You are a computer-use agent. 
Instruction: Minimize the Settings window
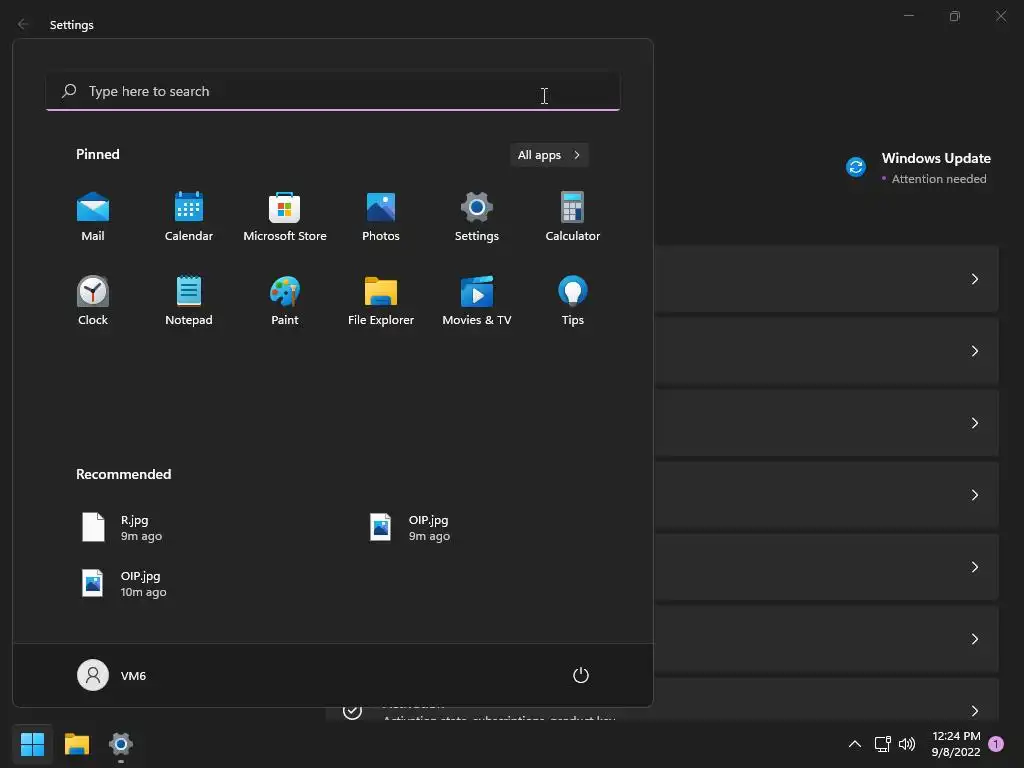[x=908, y=16]
